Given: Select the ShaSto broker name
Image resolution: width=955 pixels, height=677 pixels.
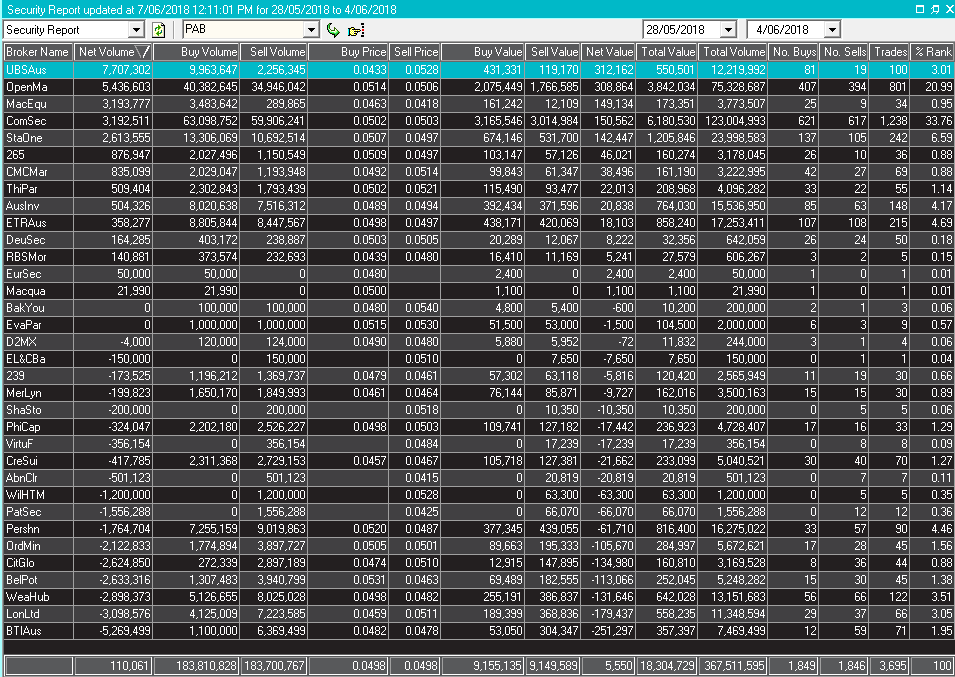Looking at the screenshot, I should click(24, 411).
